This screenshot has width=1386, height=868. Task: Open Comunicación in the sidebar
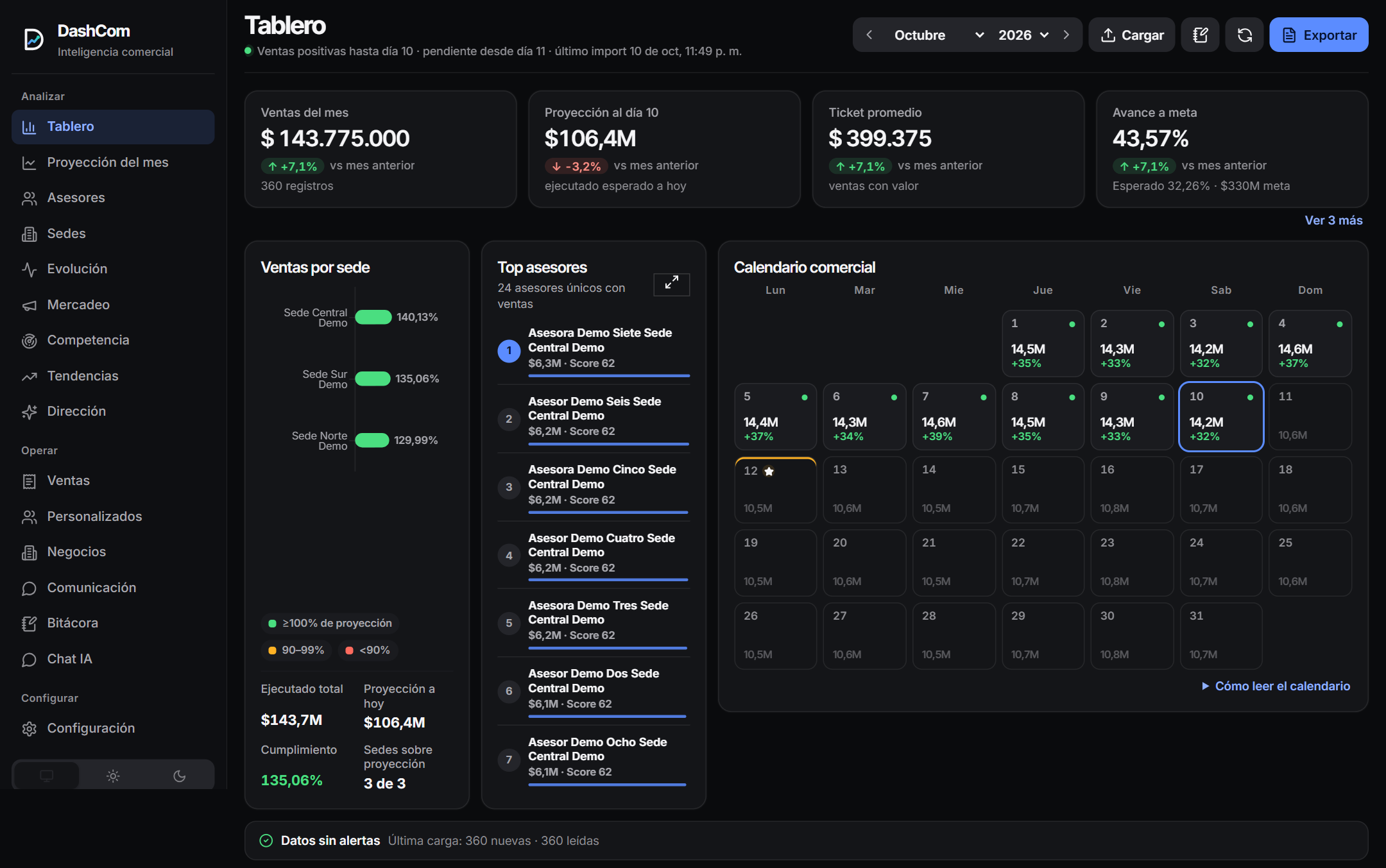(x=113, y=588)
